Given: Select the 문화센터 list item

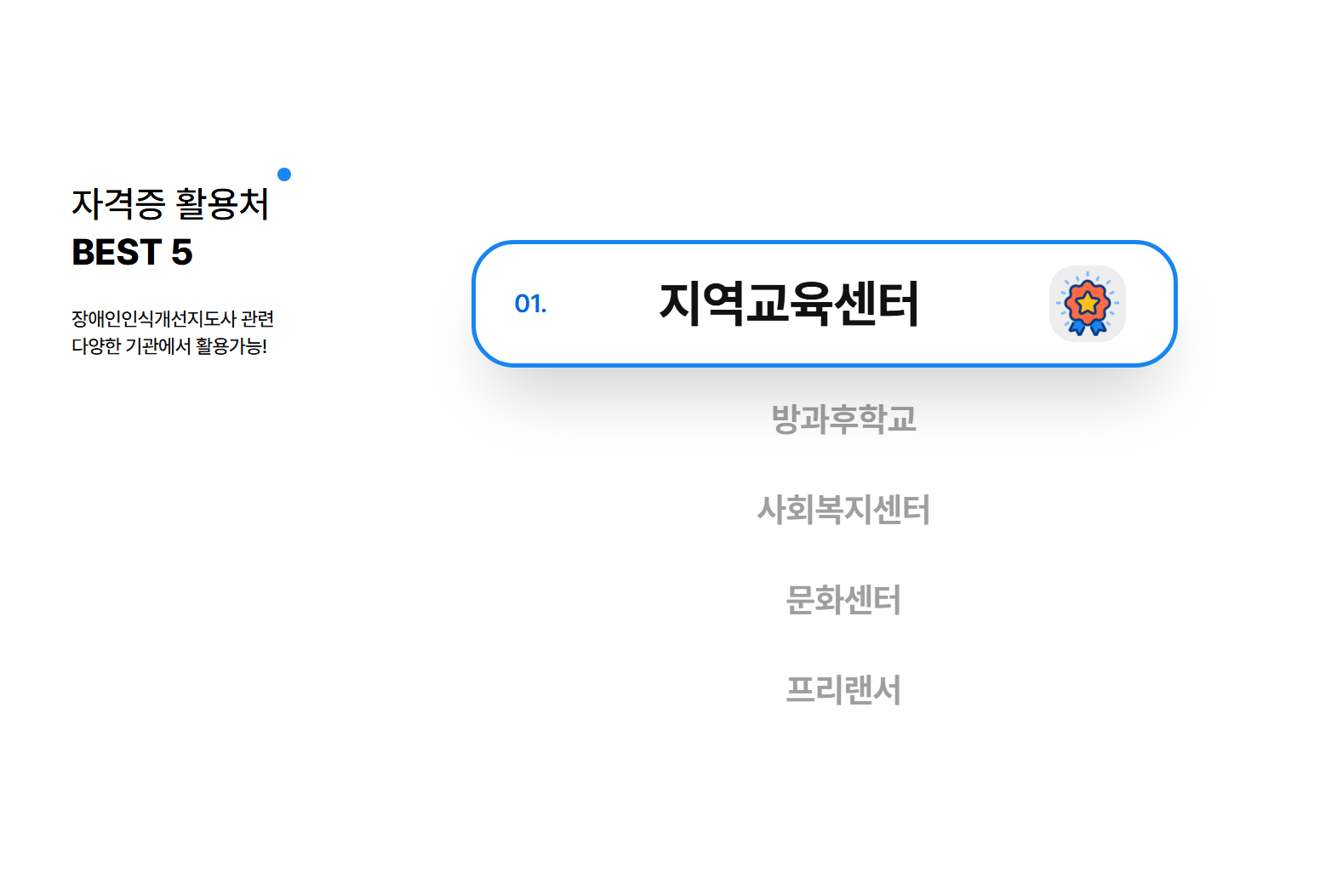Looking at the screenshot, I should click(x=843, y=599).
